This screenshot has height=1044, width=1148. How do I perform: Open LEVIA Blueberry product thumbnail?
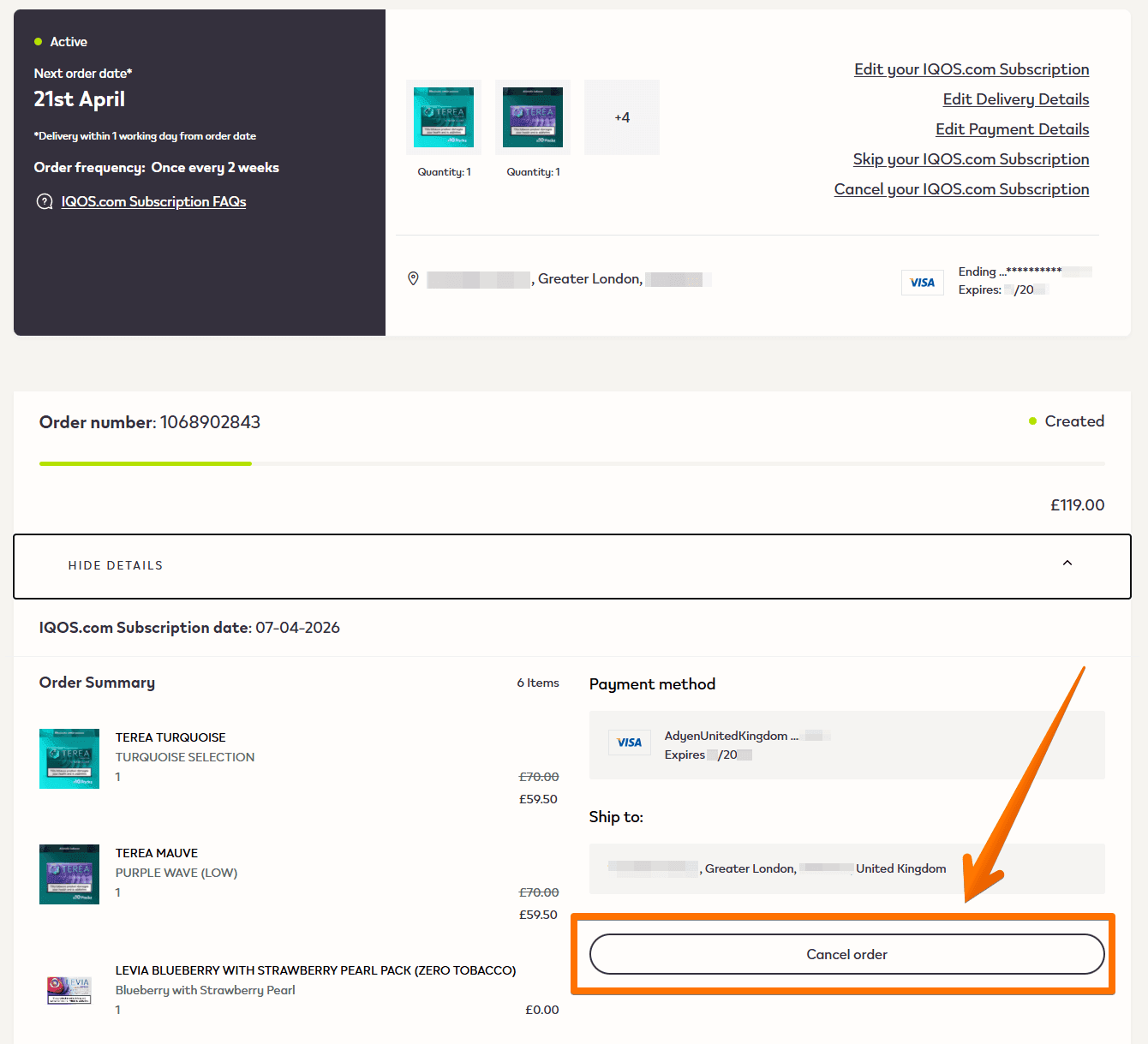pos(69,990)
